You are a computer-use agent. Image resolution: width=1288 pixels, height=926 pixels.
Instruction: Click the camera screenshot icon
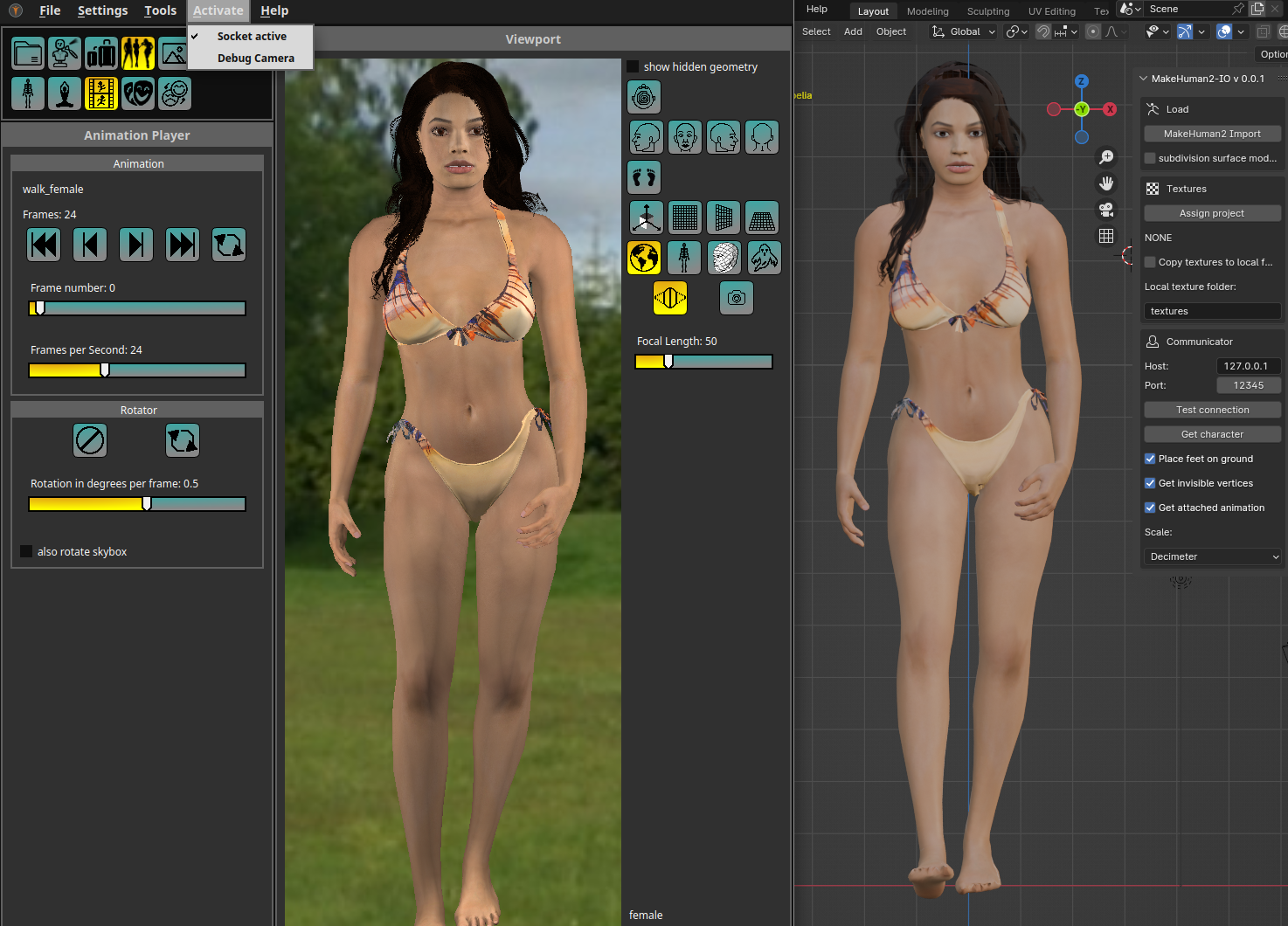[x=737, y=298]
